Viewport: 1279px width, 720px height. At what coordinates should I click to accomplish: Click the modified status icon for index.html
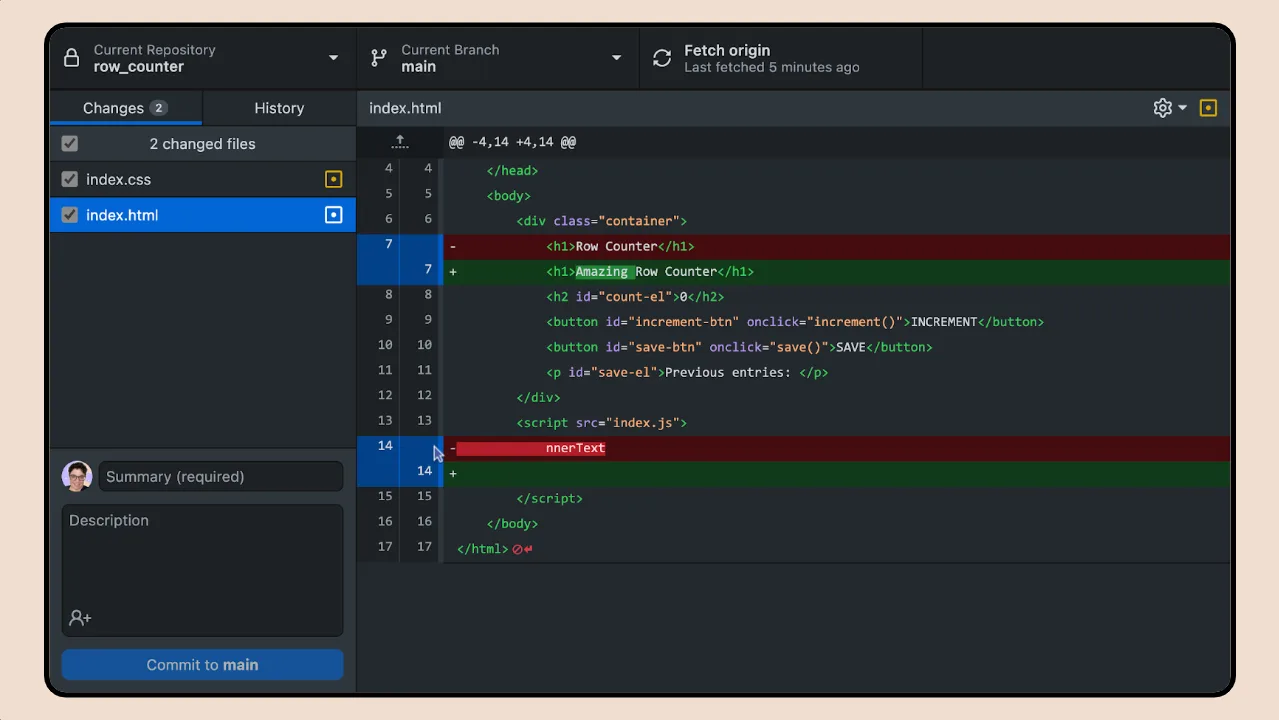(x=334, y=215)
